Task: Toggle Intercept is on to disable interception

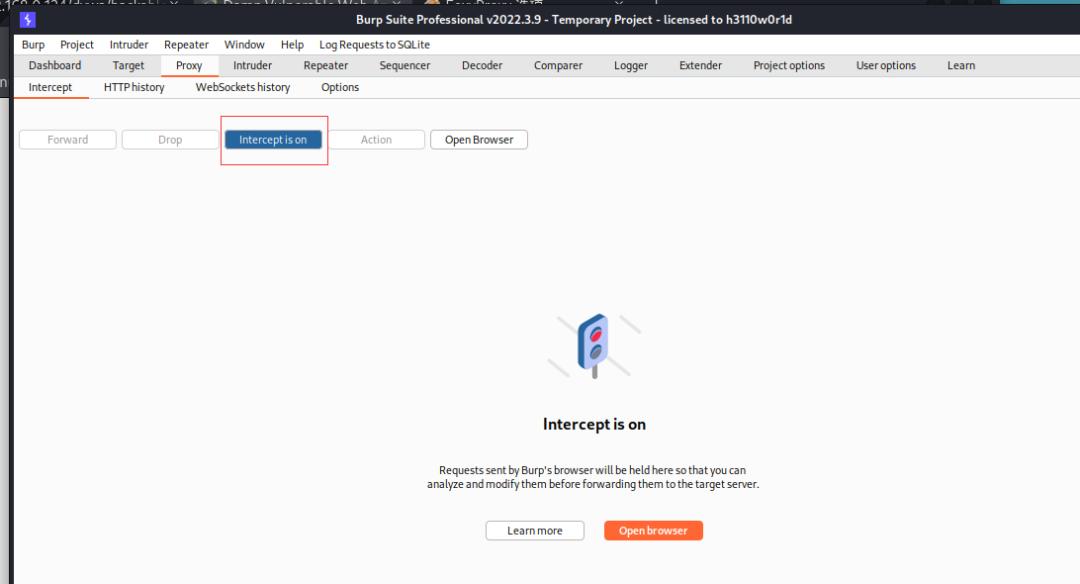Action: (x=273, y=139)
